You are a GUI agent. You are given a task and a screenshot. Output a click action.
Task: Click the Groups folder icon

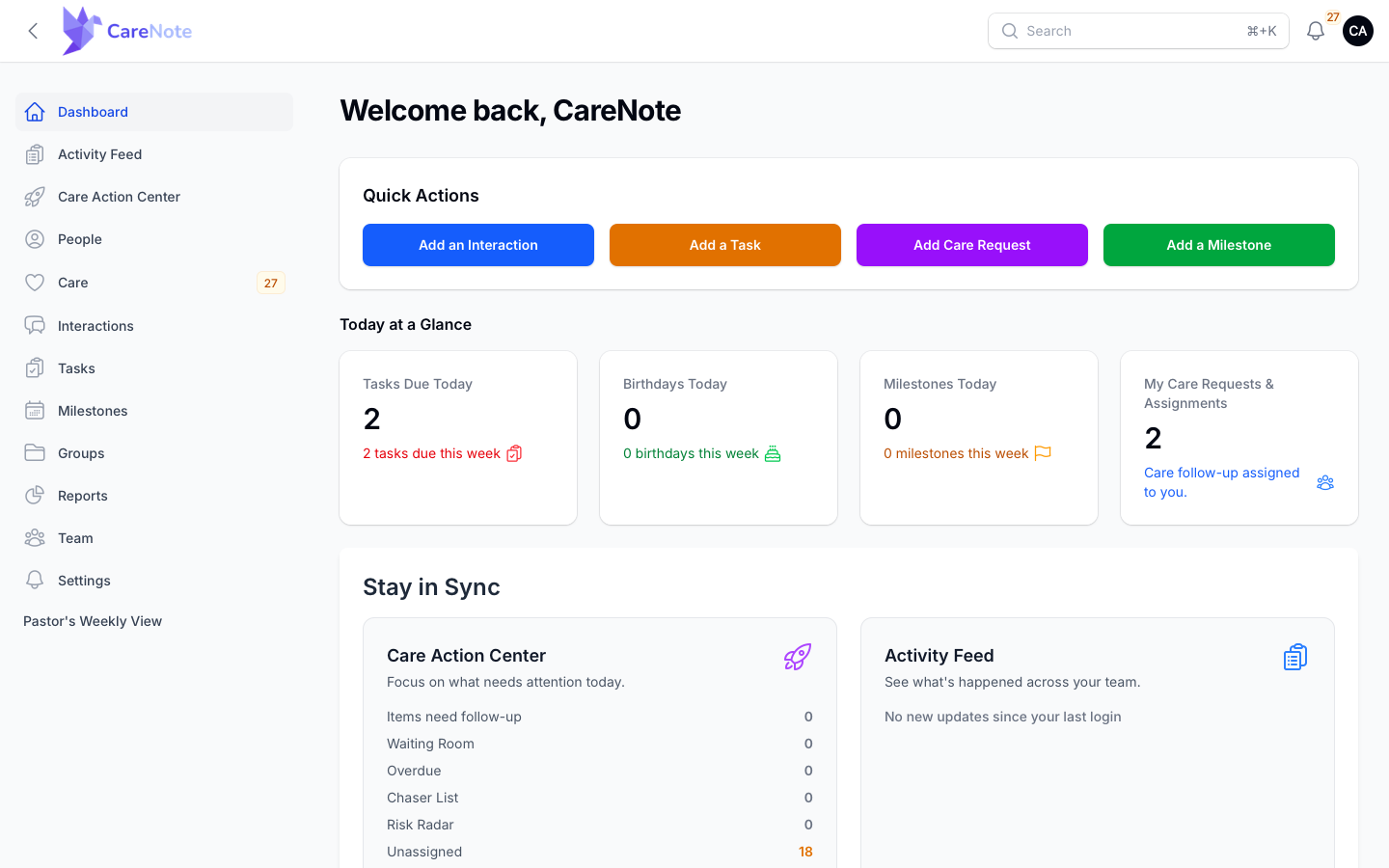35,453
